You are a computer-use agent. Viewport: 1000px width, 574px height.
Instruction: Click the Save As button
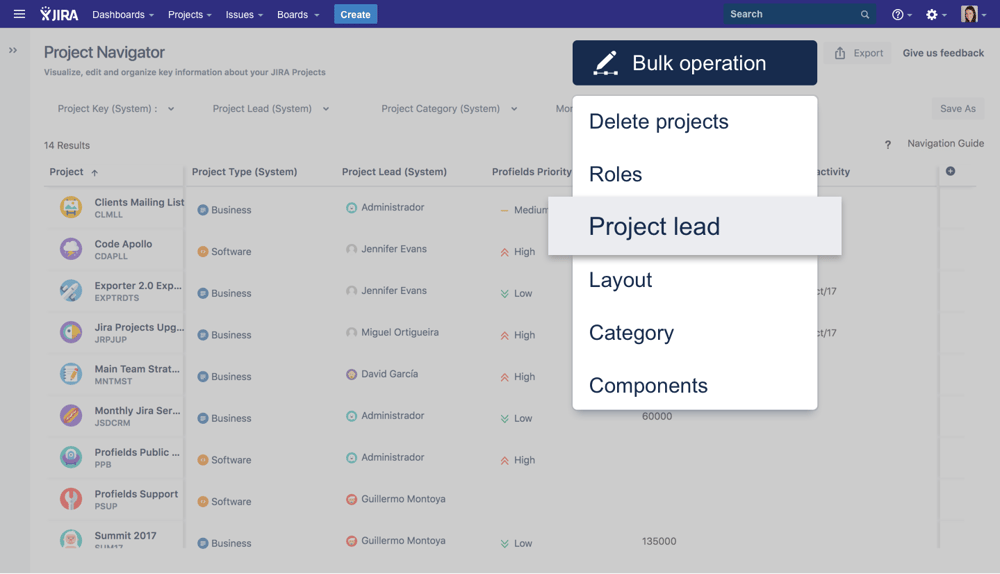coord(957,108)
